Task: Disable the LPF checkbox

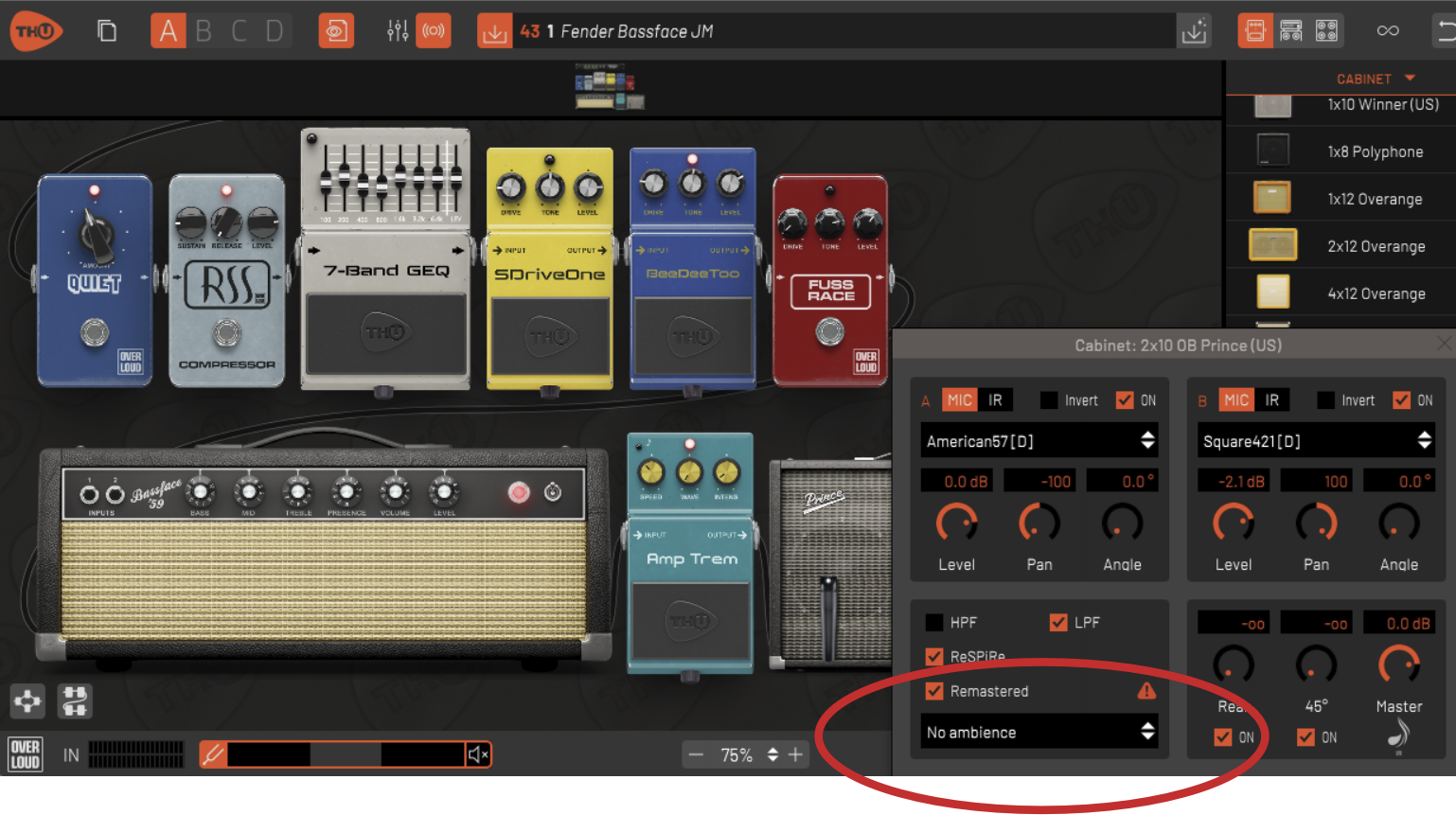Action: click(1058, 622)
